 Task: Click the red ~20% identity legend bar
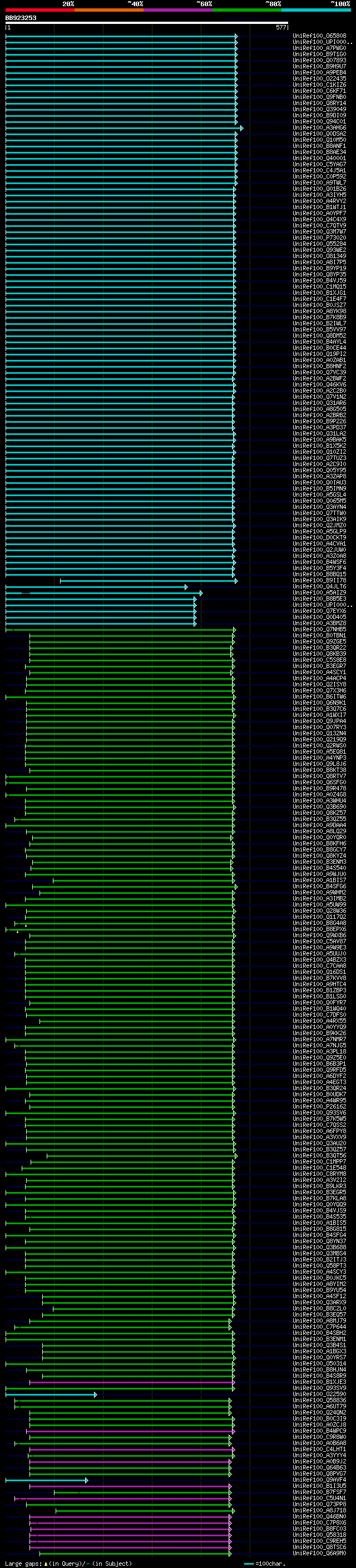click(x=39, y=10)
